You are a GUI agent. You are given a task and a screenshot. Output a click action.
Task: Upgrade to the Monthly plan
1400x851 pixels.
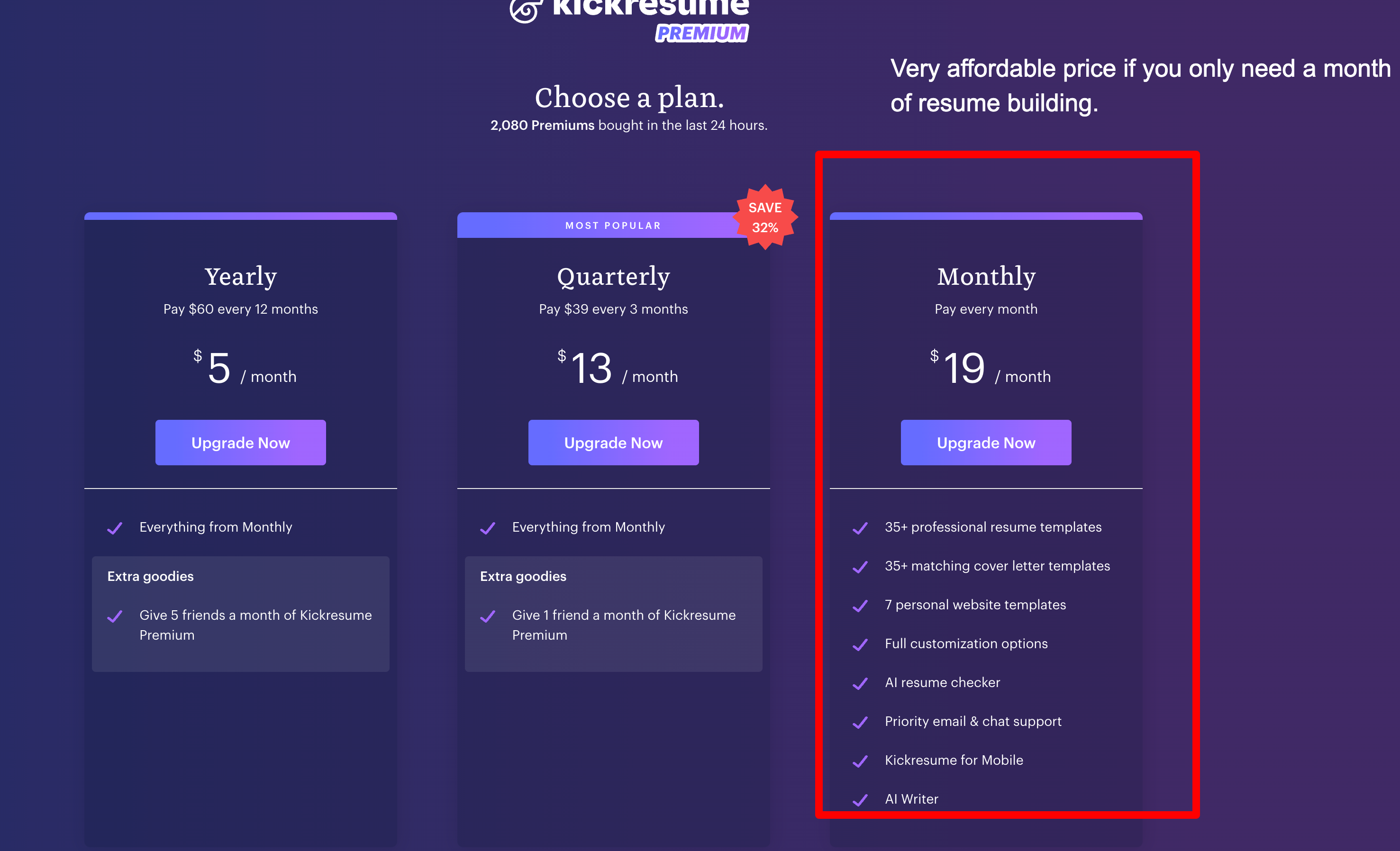986,443
